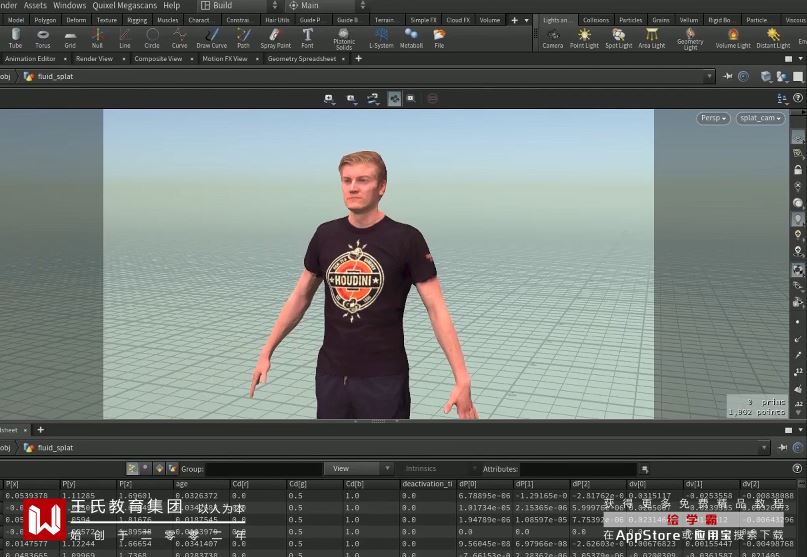Select the Font tool
Image resolution: width=807 pixels, height=557 pixels.
pyautogui.click(x=307, y=39)
